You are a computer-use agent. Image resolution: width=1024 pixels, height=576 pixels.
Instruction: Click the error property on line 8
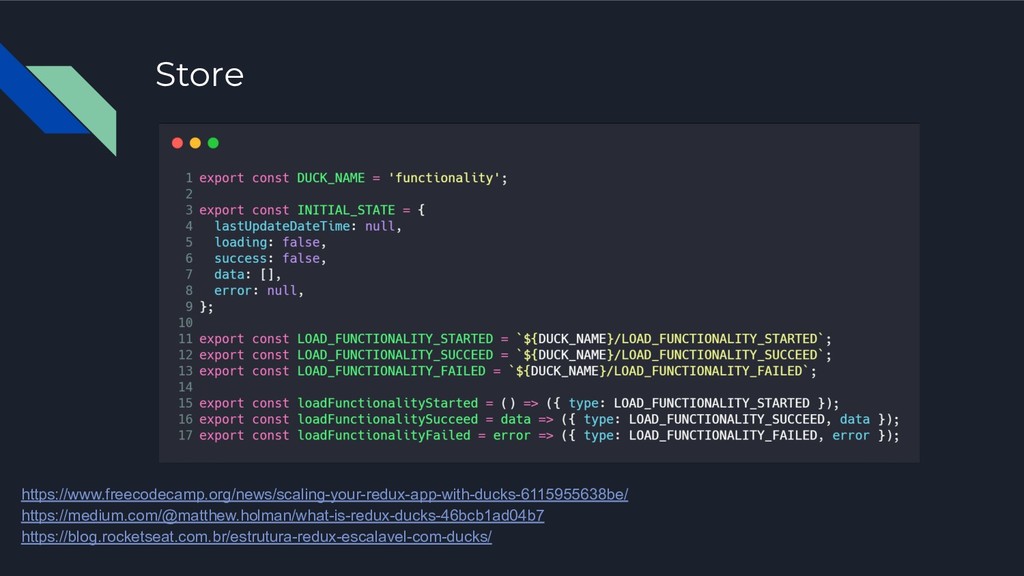click(x=233, y=291)
